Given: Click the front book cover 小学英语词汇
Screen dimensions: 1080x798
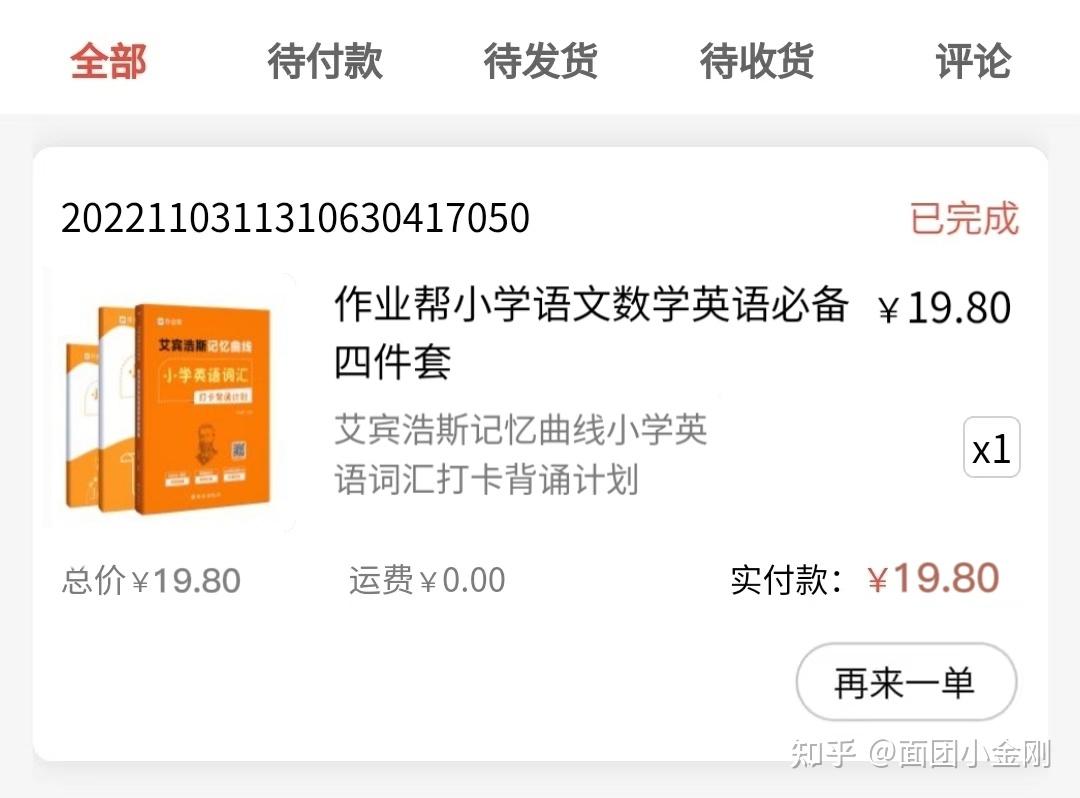Looking at the screenshot, I should [204, 409].
